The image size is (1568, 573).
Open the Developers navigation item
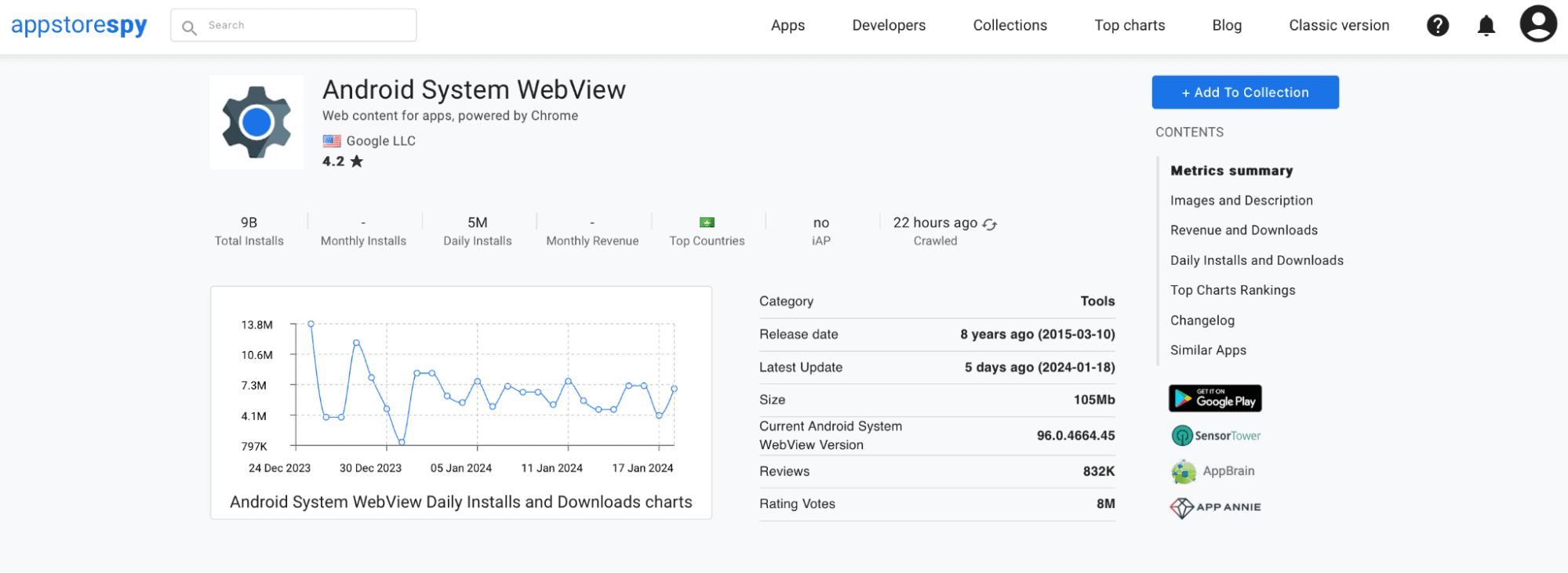[x=889, y=26]
